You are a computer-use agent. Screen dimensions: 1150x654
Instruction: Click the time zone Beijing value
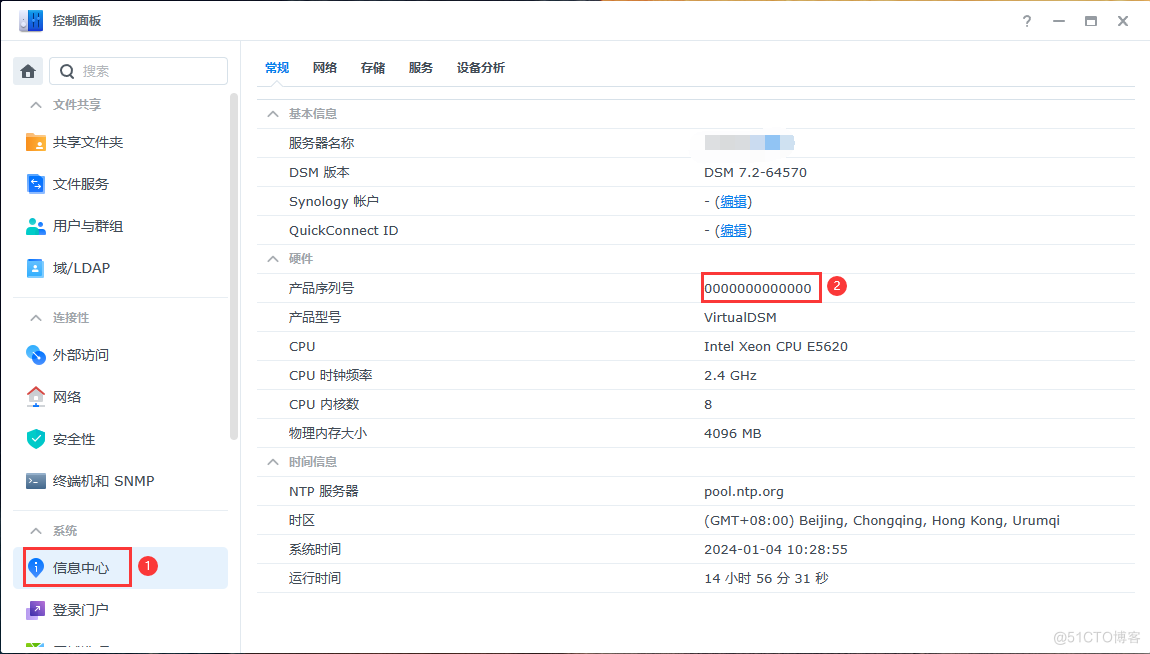(882, 521)
